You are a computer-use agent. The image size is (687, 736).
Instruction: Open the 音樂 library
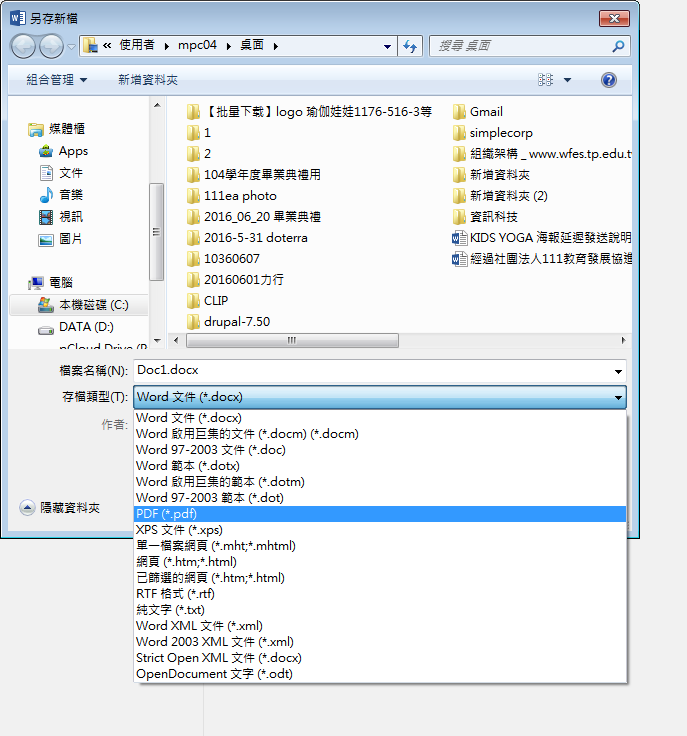tap(61, 194)
